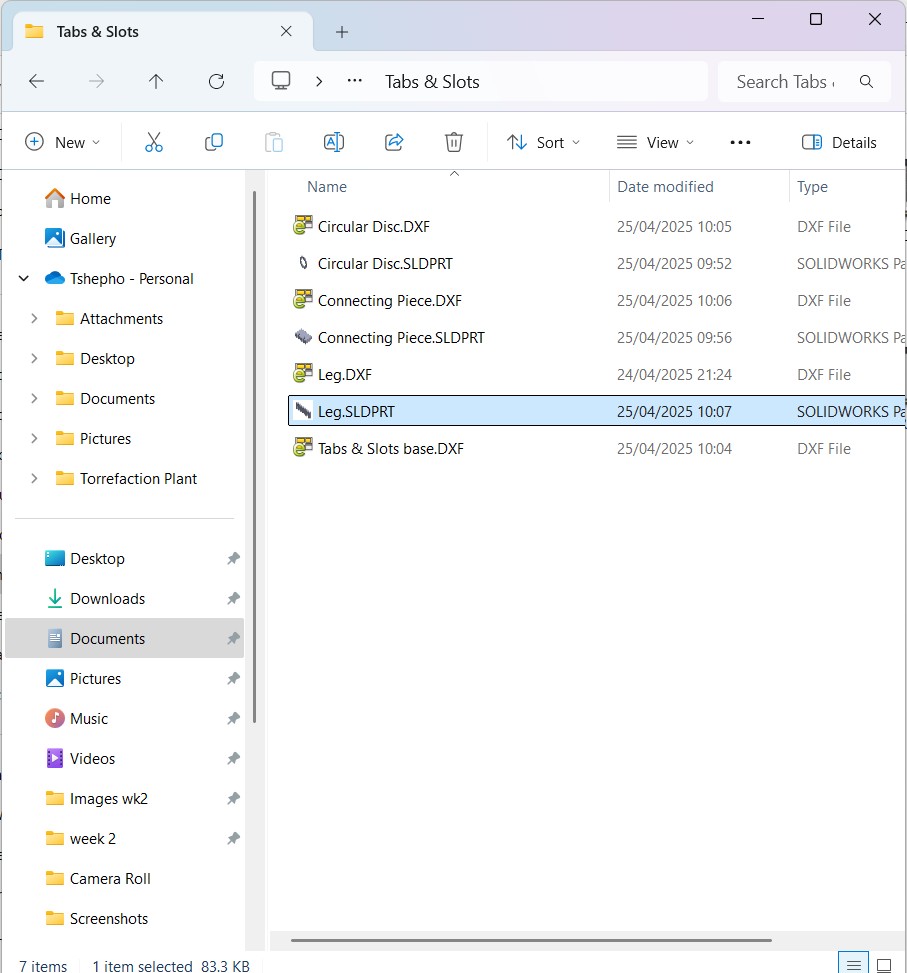Screen dimensions: 907x973
Task: Select Connecting Piece.DXF file name
Action: point(390,300)
